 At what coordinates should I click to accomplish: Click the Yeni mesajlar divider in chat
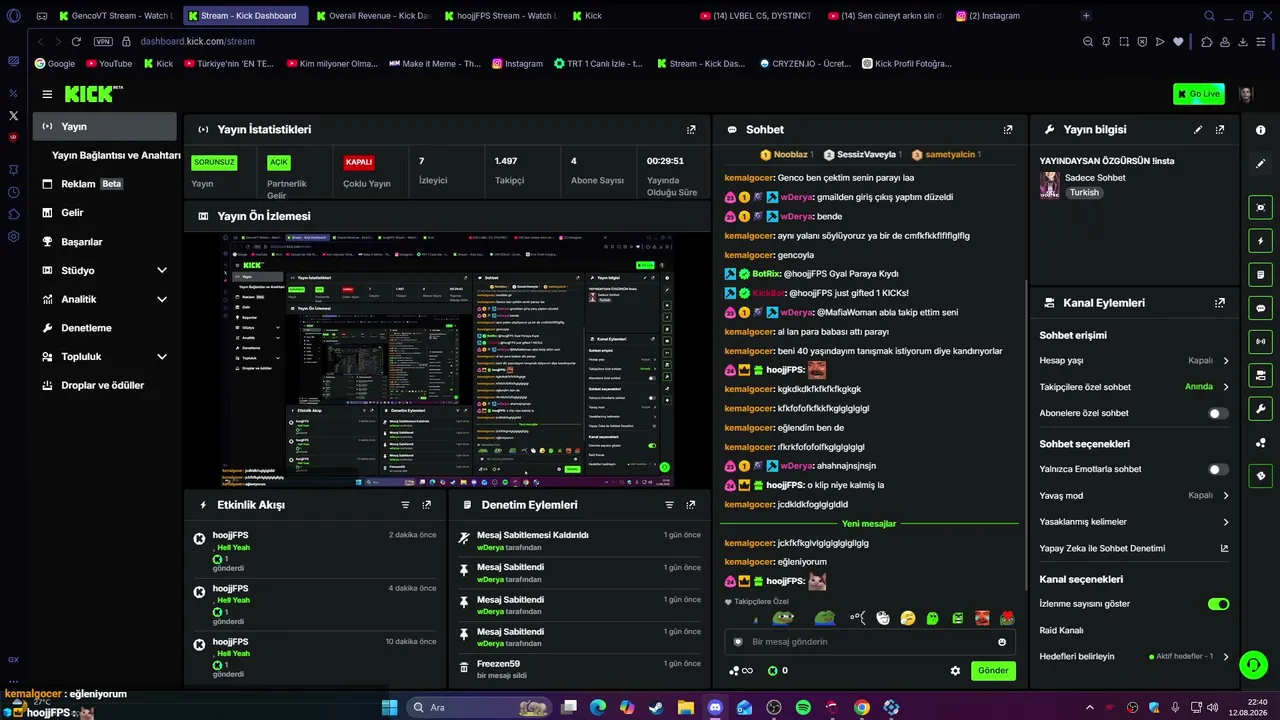pos(869,524)
